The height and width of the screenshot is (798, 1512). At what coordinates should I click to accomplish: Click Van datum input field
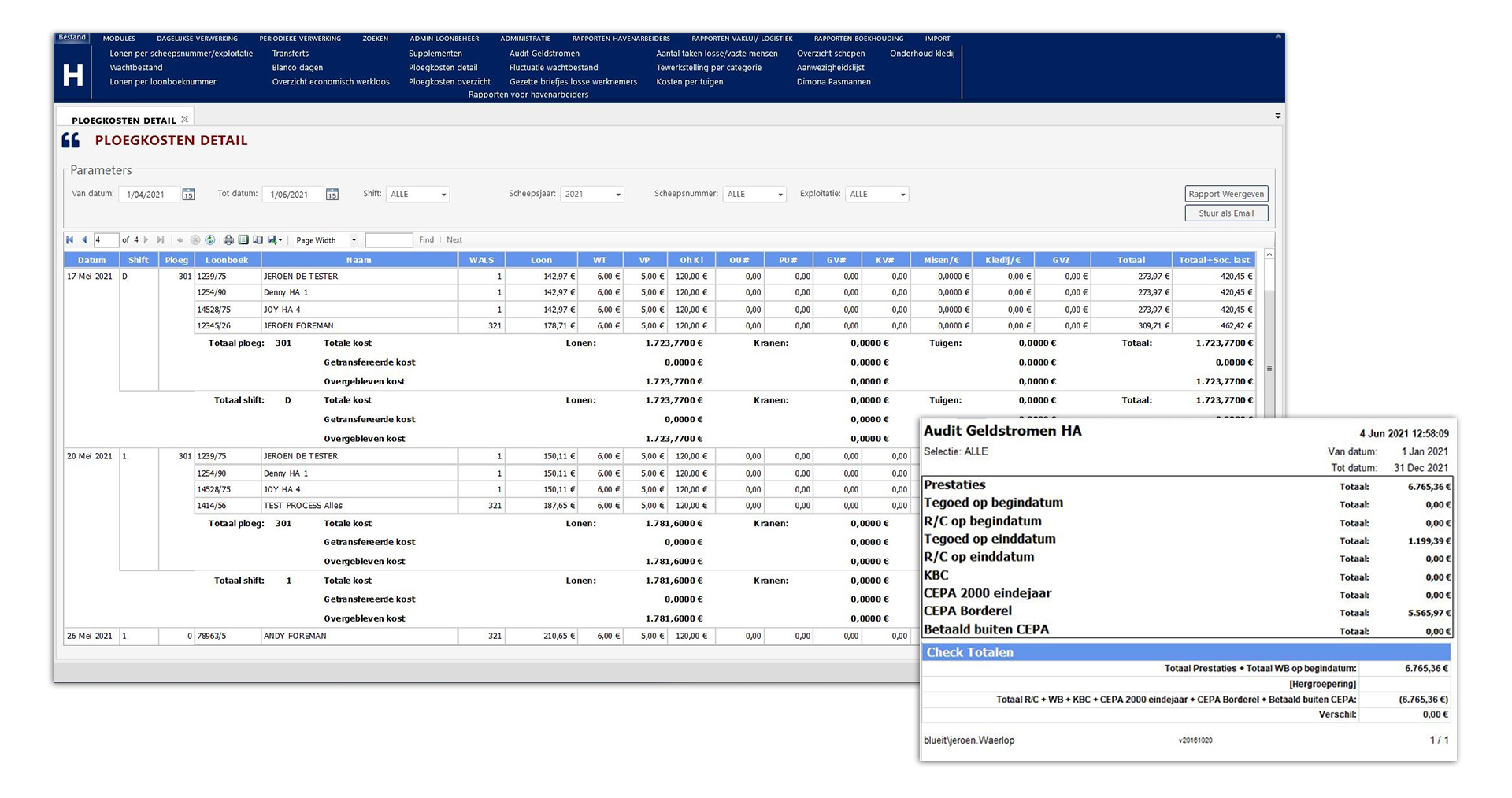coord(150,195)
